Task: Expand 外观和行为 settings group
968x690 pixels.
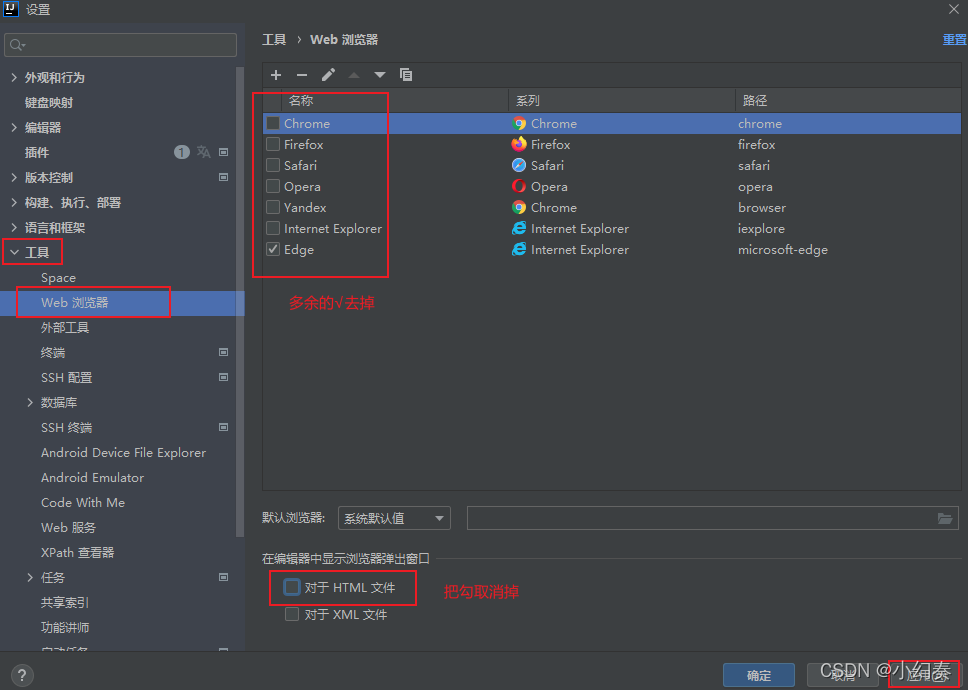Action: coord(14,77)
